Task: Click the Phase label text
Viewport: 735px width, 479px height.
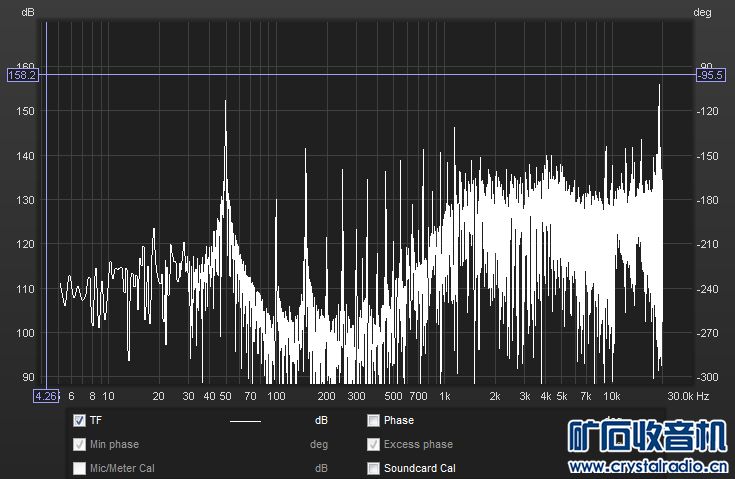Action: tap(399, 420)
